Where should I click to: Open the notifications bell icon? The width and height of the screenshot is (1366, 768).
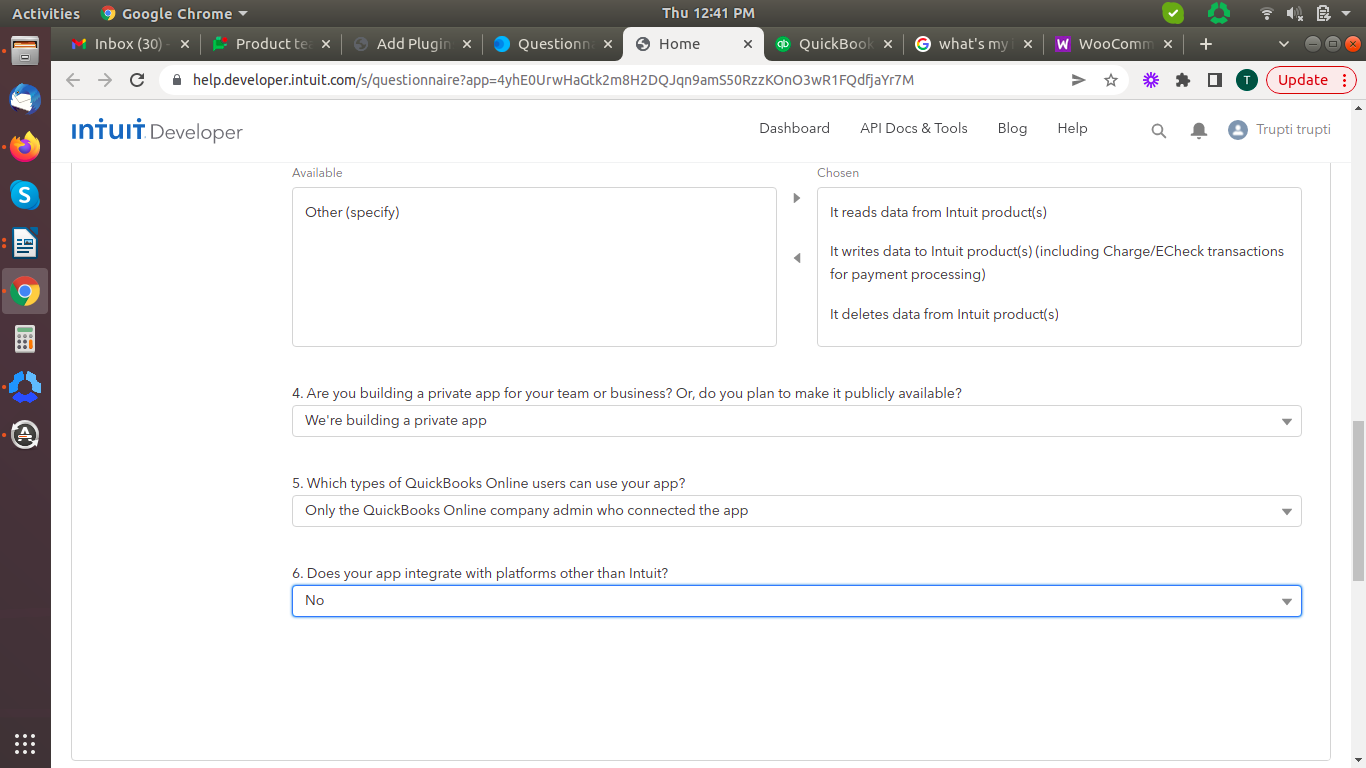click(1198, 130)
